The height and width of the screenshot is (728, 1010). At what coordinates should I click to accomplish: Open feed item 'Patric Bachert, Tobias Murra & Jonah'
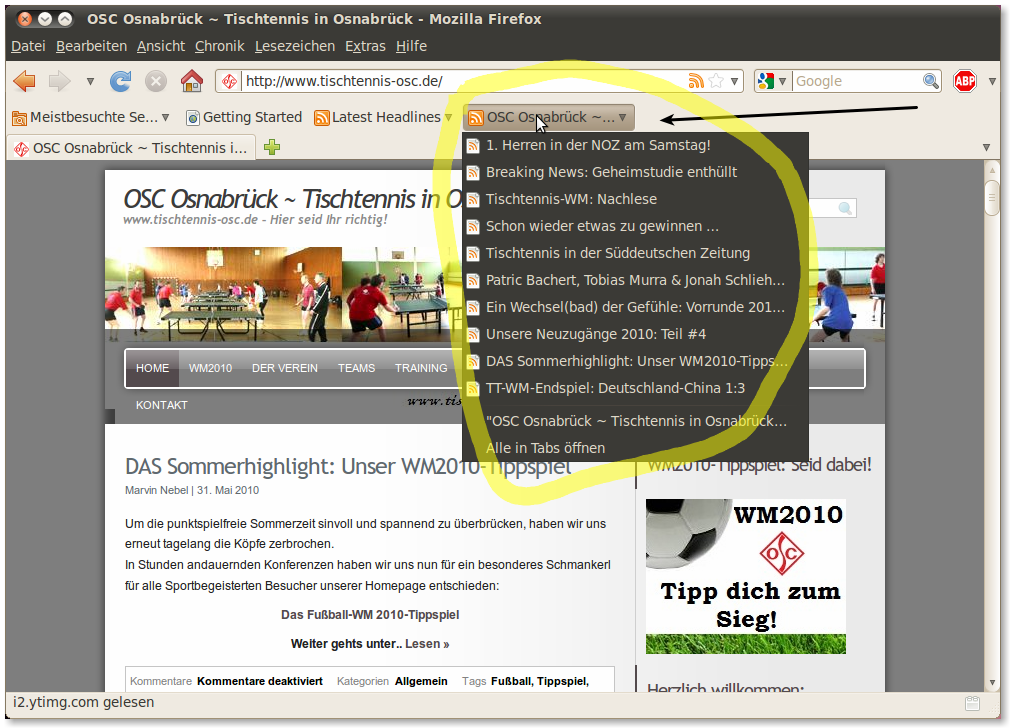click(635, 281)
